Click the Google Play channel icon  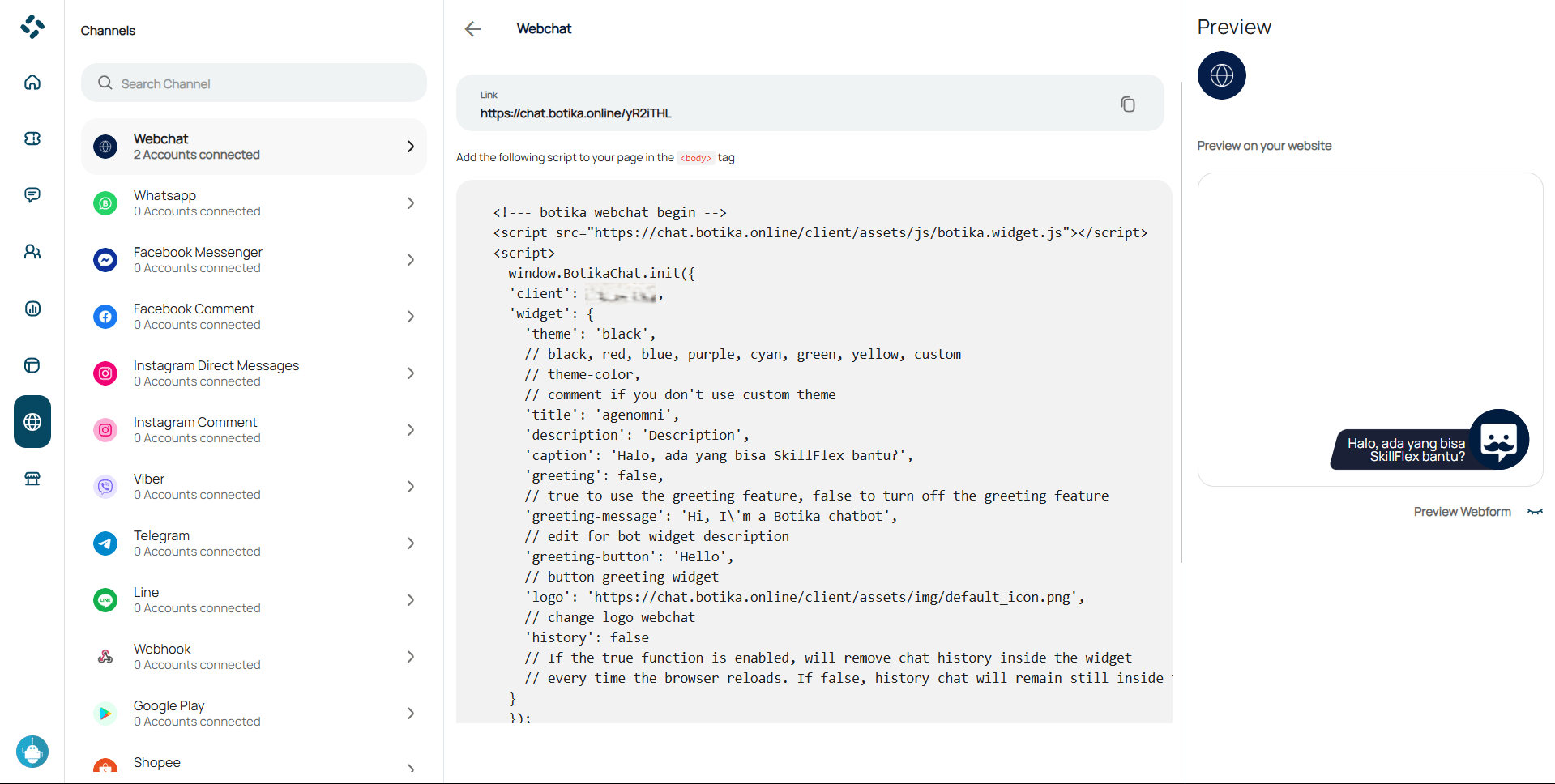105,714
